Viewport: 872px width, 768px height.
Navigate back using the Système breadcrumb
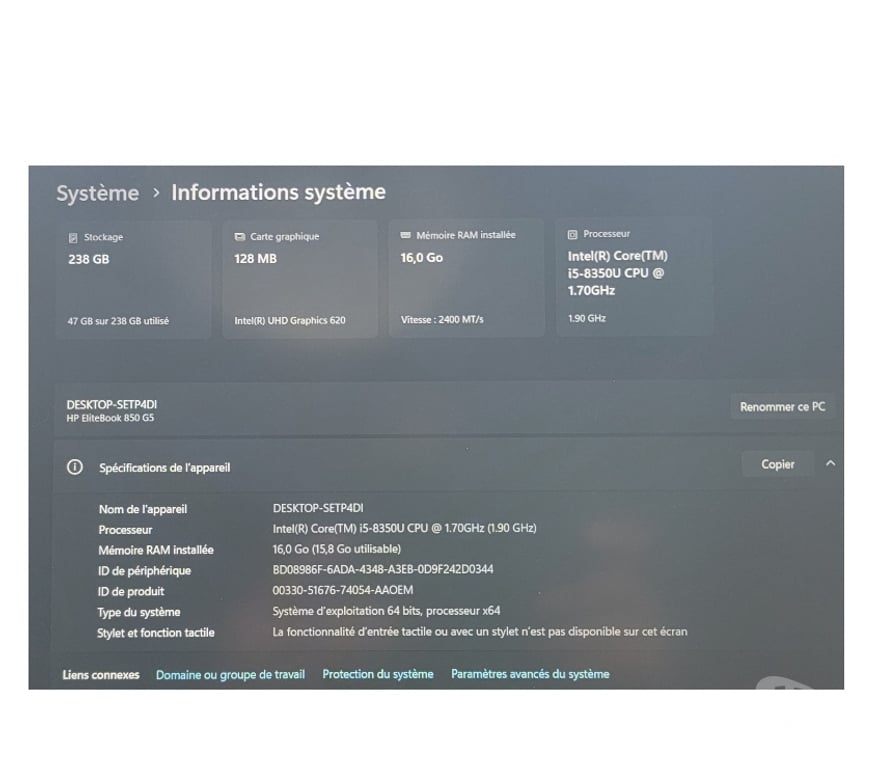pos(97,193)
